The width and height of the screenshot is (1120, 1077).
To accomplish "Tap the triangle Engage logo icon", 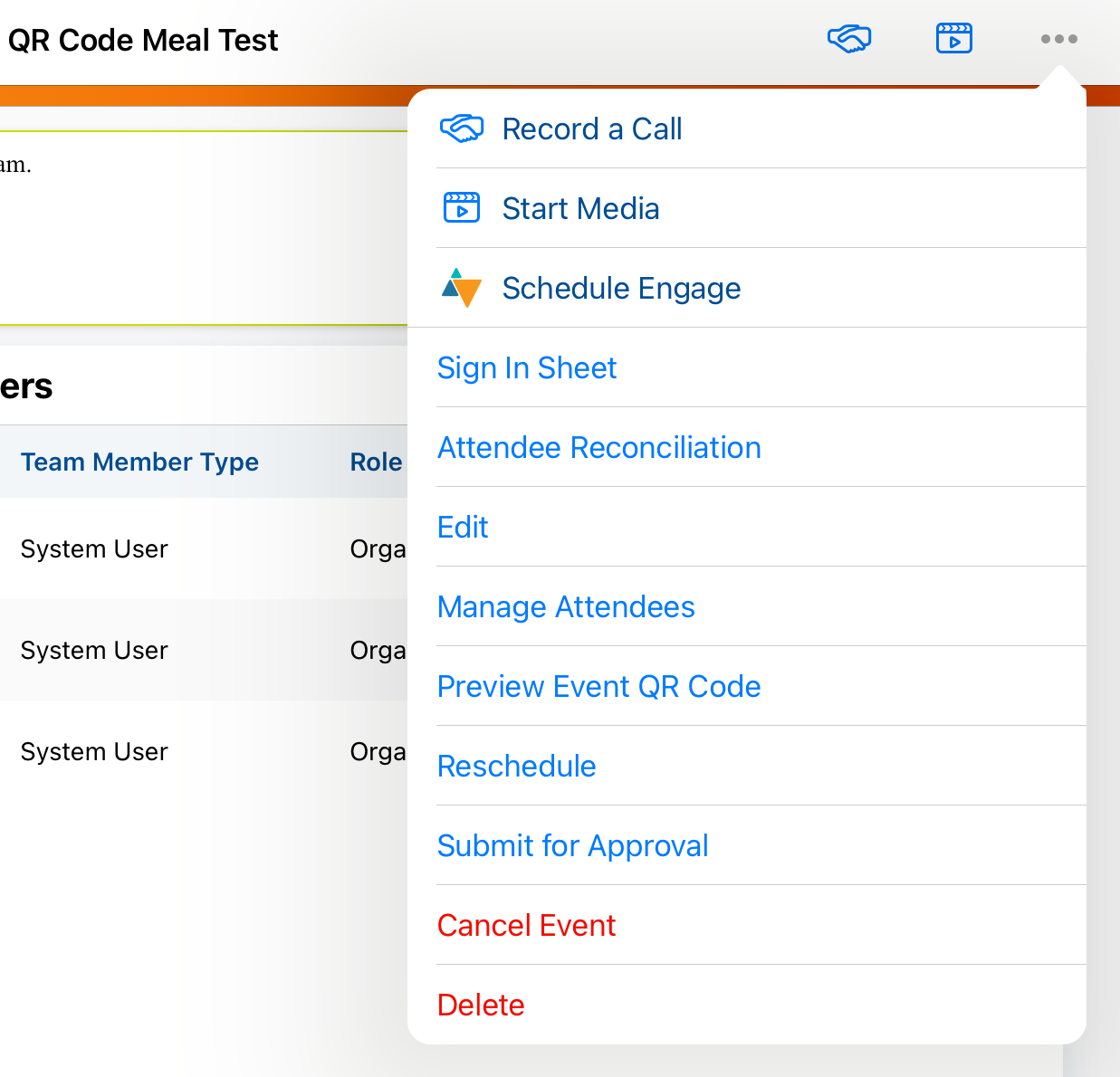I will tap(462, 288).
